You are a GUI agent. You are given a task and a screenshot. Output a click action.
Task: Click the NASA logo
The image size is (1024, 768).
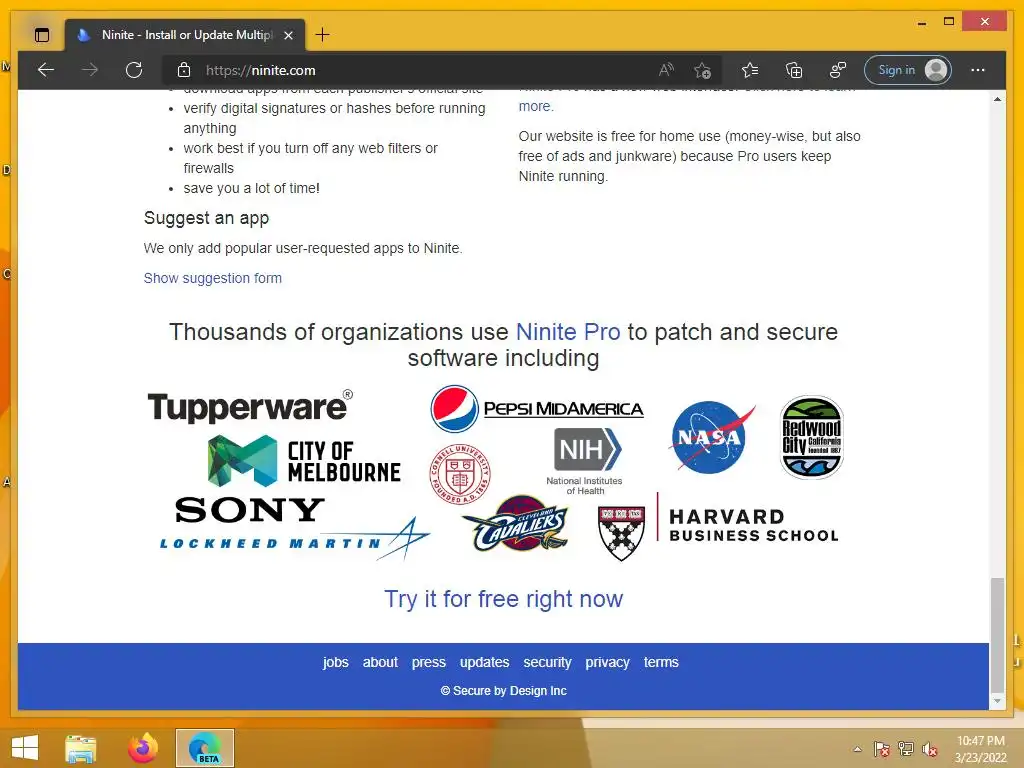tap(711, 437)
